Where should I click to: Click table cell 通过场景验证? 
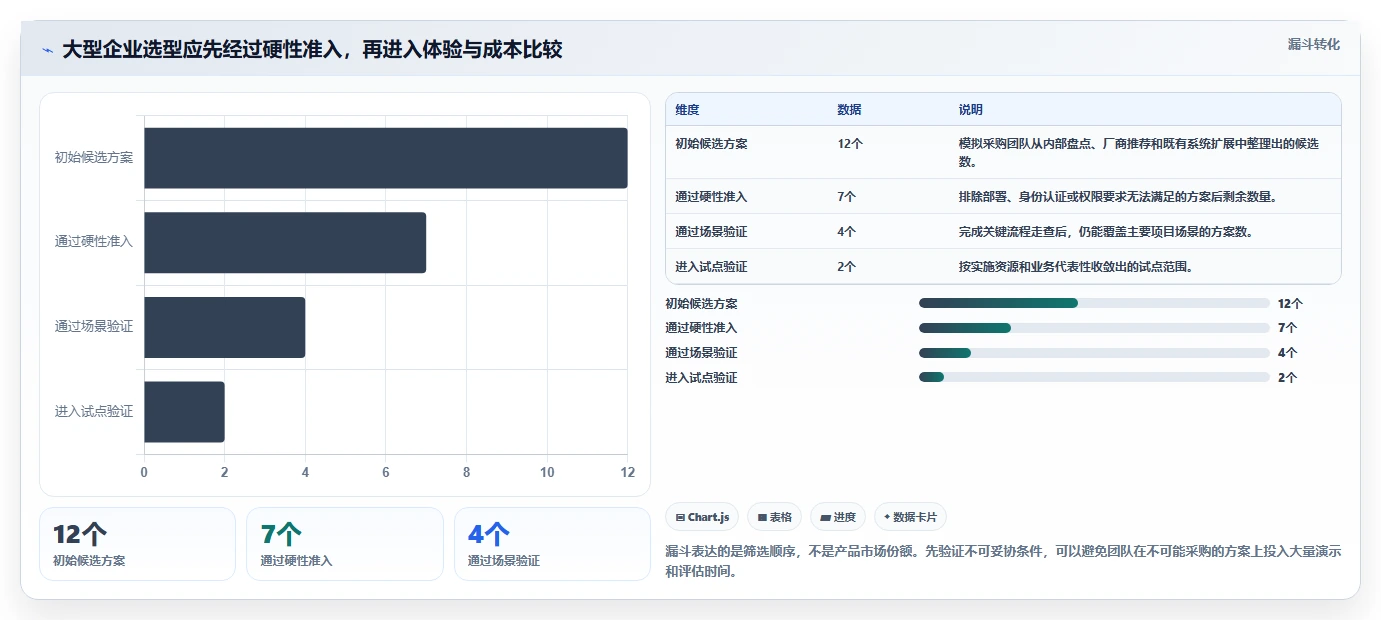(711, 232)
